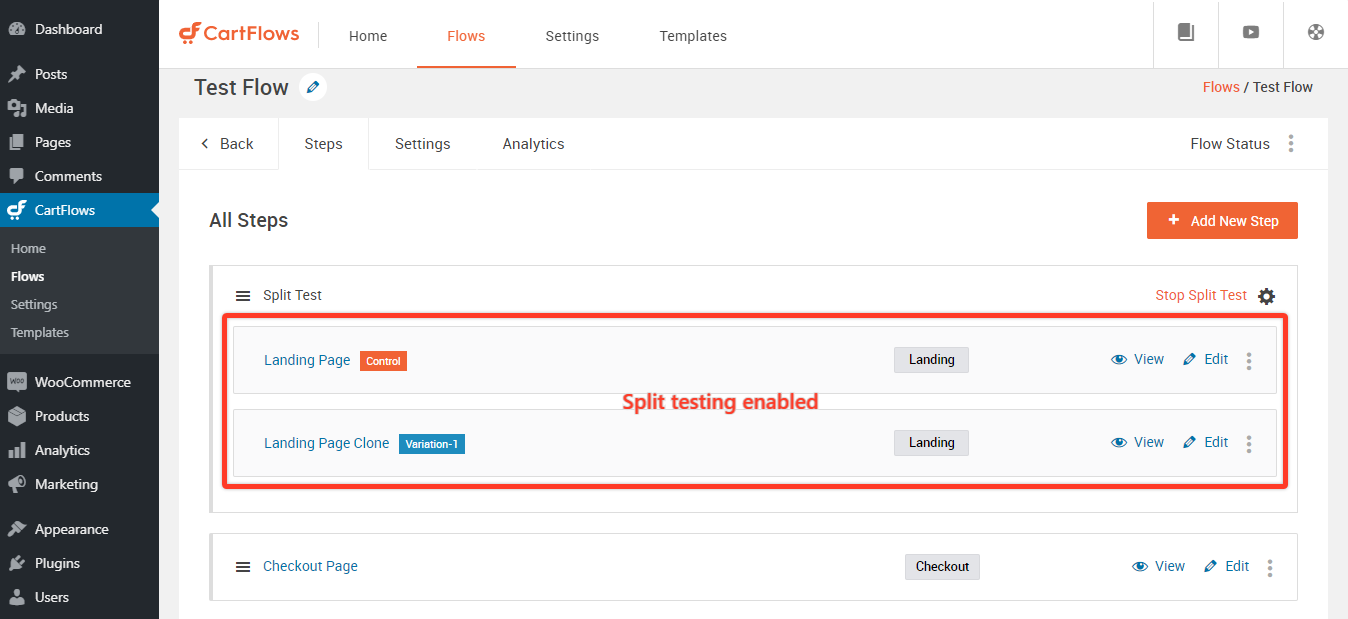Viewport: 1348px width, 619px height.
Task: Open the Templates tab in top navigation
Action: (x=693, y=36)
